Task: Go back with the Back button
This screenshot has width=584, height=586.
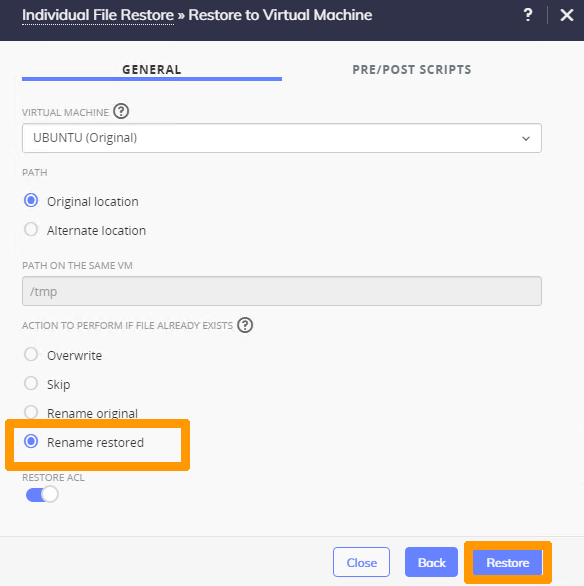Action: [x=432, y=562]
